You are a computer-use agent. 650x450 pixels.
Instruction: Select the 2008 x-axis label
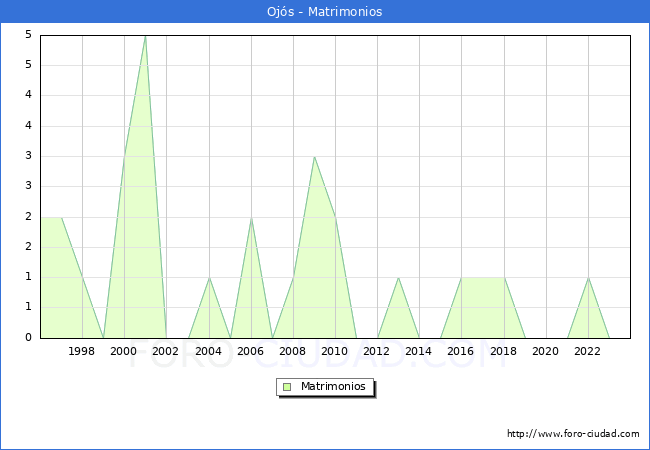coord(293,351)
